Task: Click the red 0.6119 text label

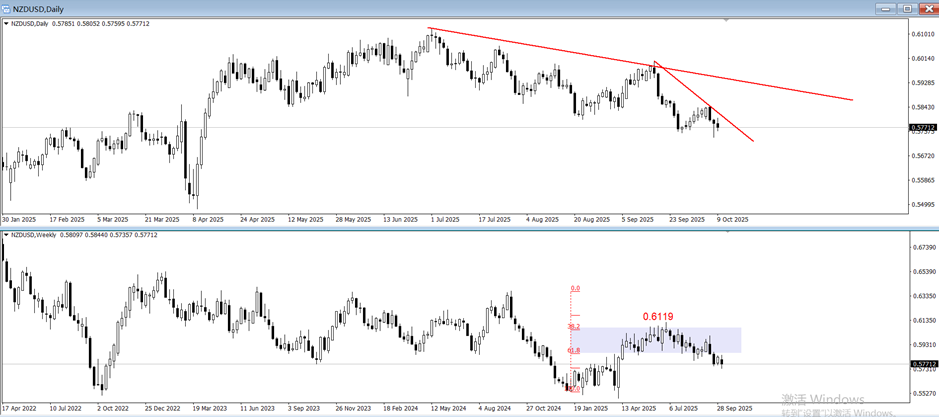Action: [657, 317]
